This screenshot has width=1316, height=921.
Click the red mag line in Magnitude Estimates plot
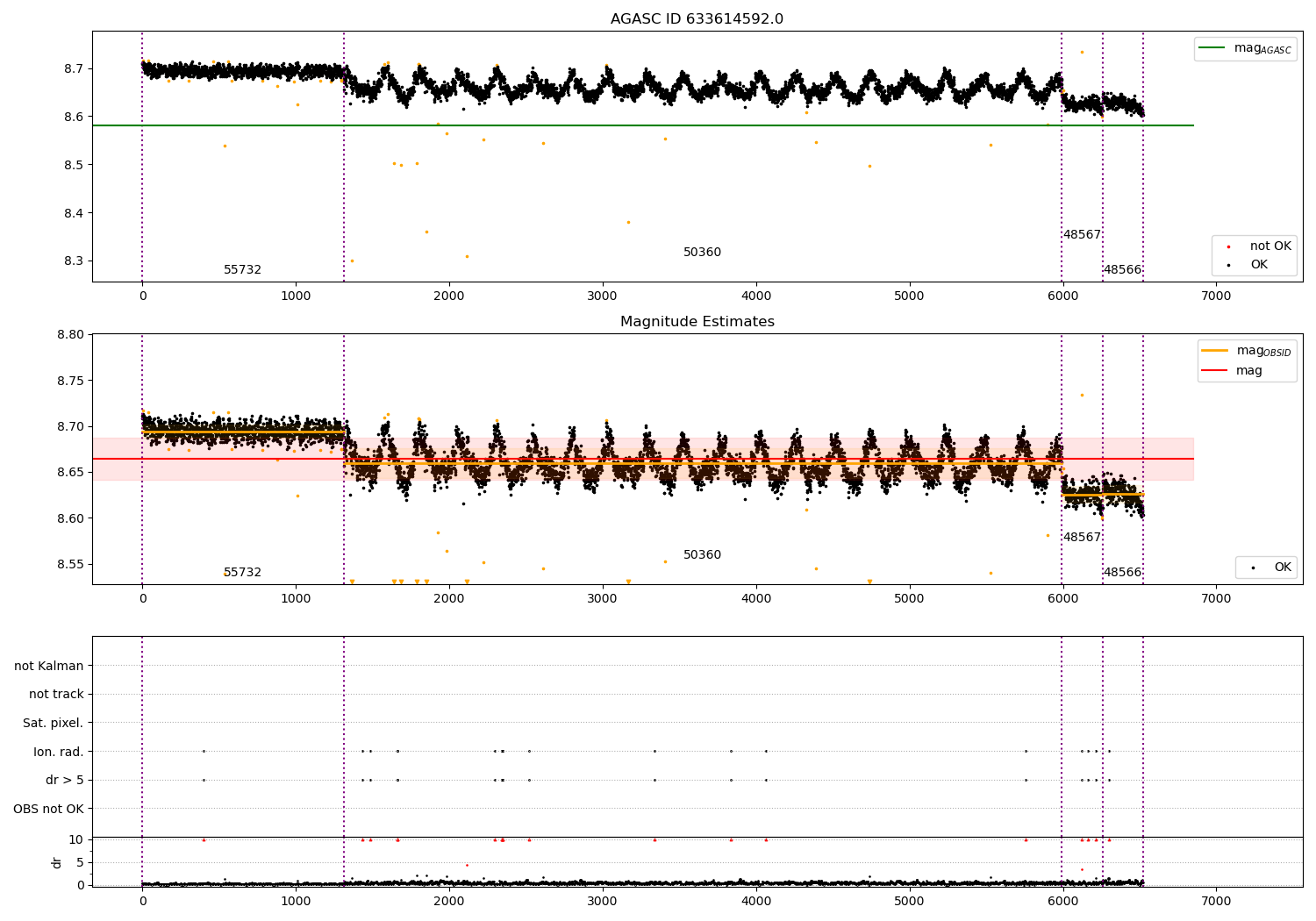coord(643,459)
